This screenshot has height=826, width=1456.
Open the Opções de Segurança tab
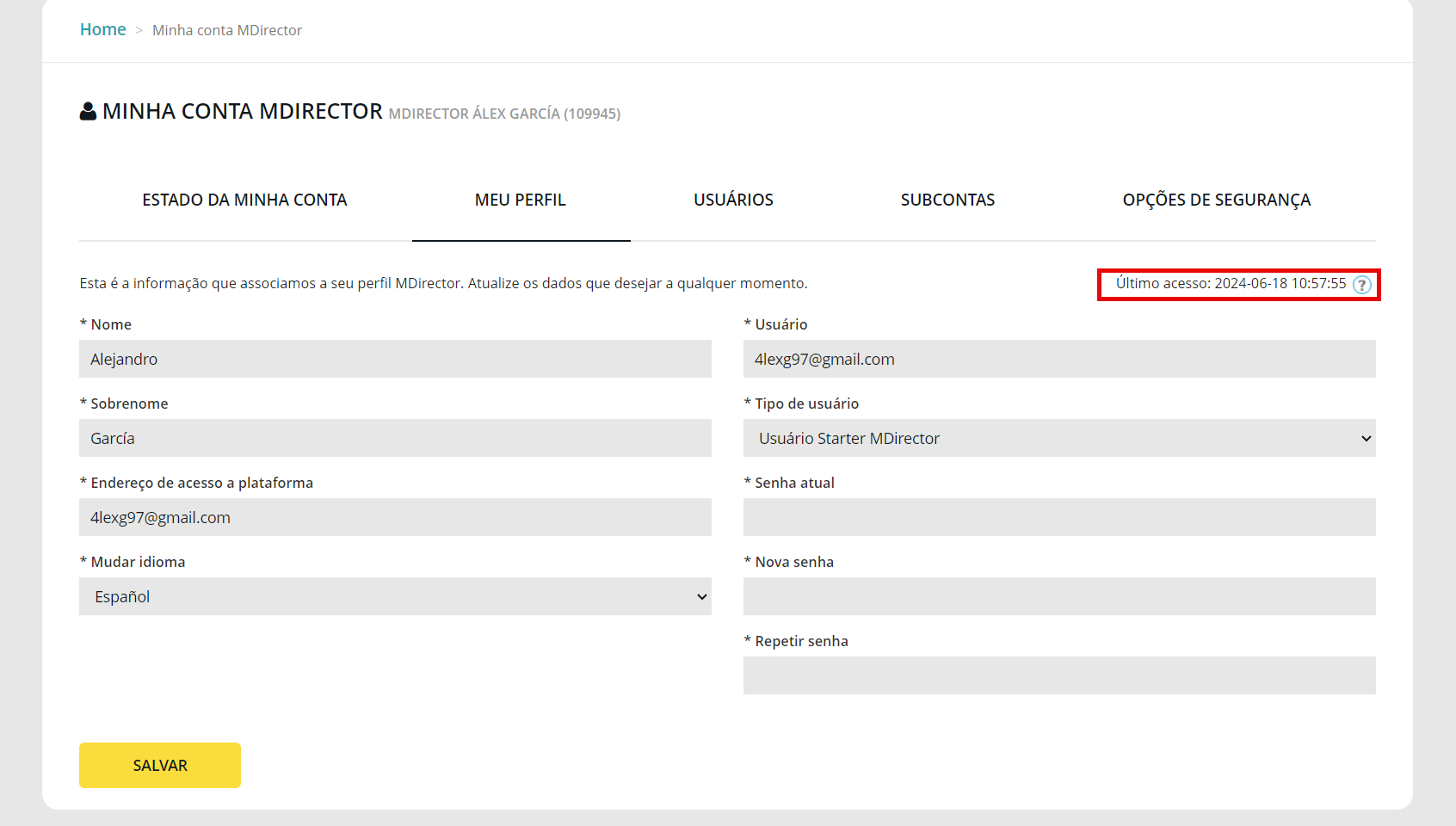click(1216, 200)
